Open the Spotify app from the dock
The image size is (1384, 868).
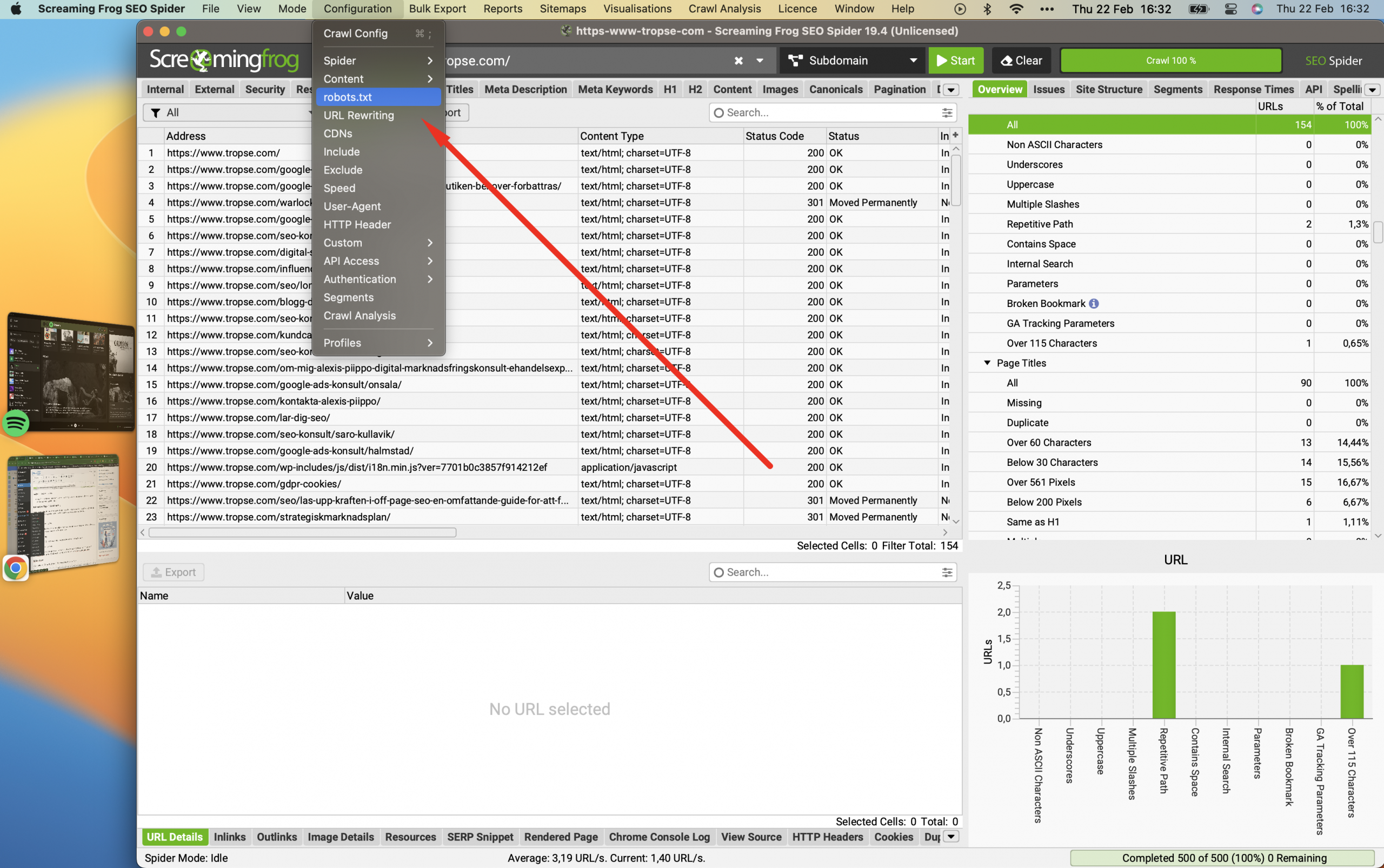16,424
